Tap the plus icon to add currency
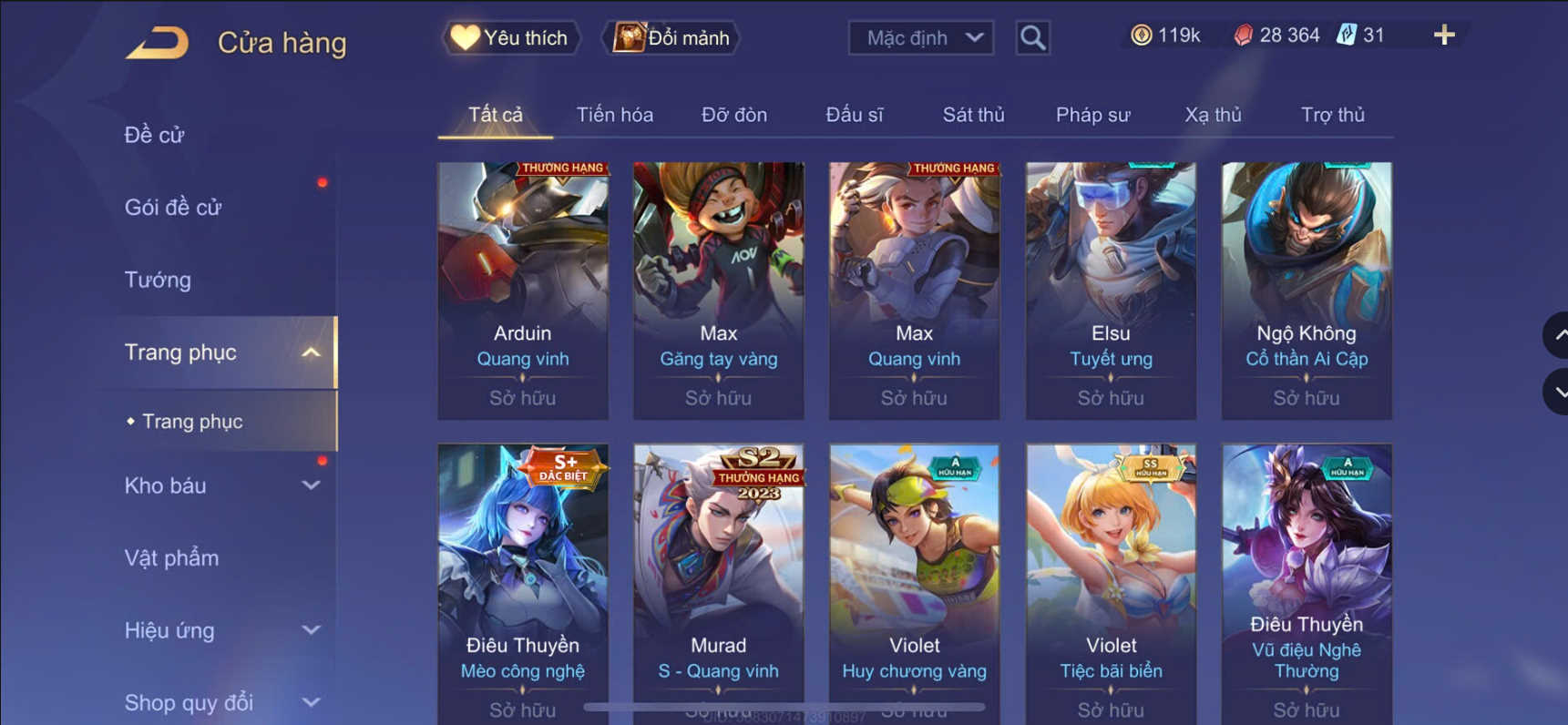Viewport: 1568px width, 725px height. [x=1444, y=36]
